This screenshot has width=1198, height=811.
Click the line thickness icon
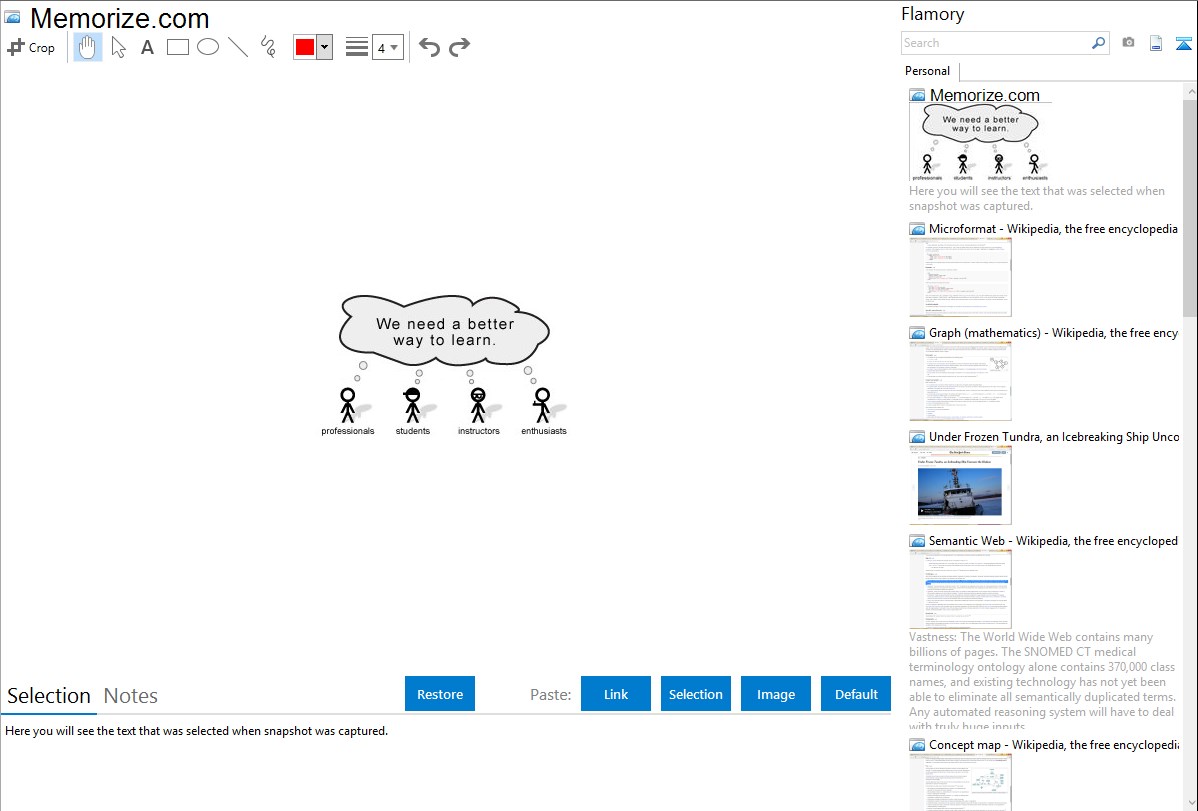[x=357, y=47]
